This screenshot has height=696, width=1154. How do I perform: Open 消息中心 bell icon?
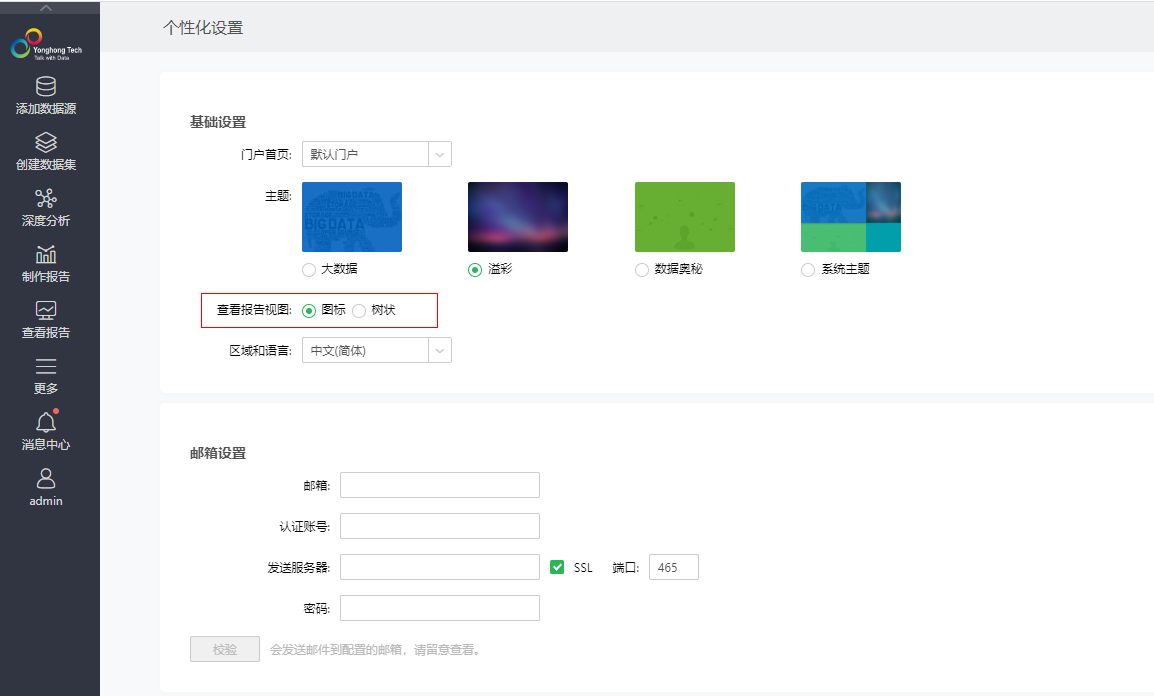pyautogui.click(x=46, y=422)
